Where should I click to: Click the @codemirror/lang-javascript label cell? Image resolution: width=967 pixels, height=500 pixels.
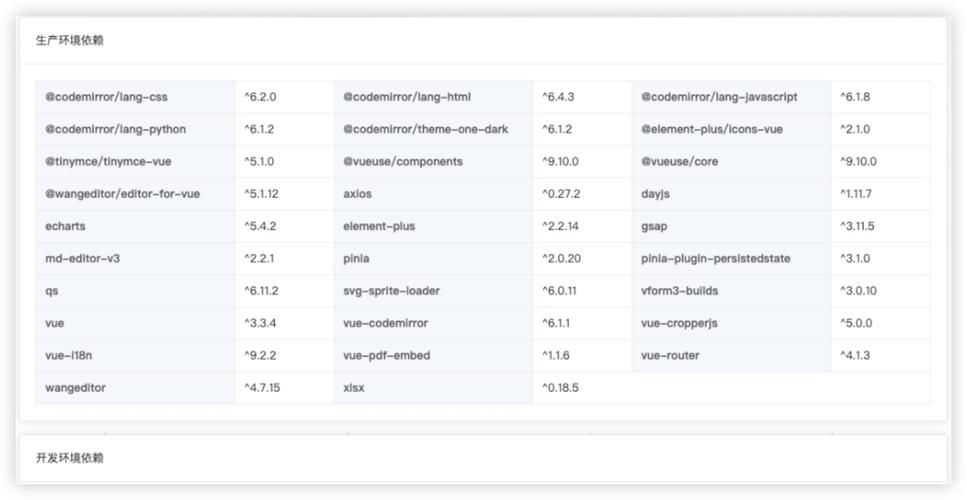click(731, 97)
